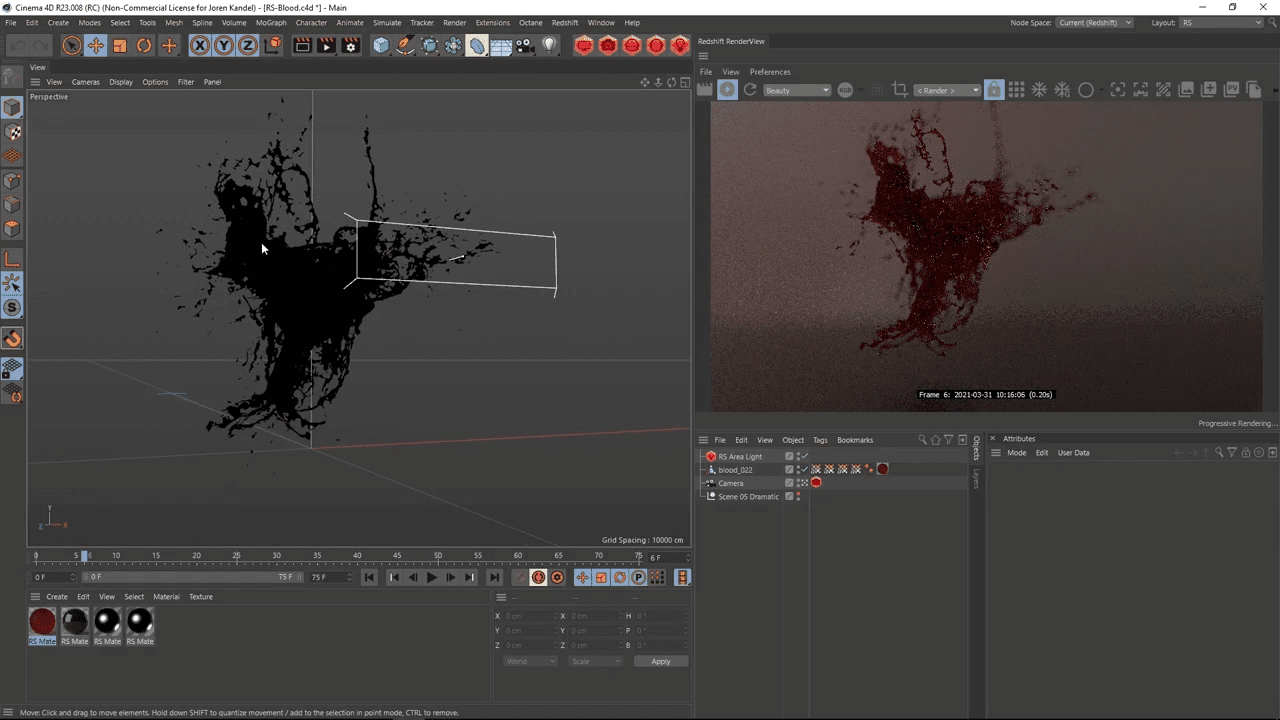This screenshot has height=720, width=1280.
Task: Open the World coordinate system dropdown
Action: pyautogui.click(x=530, y=661)
